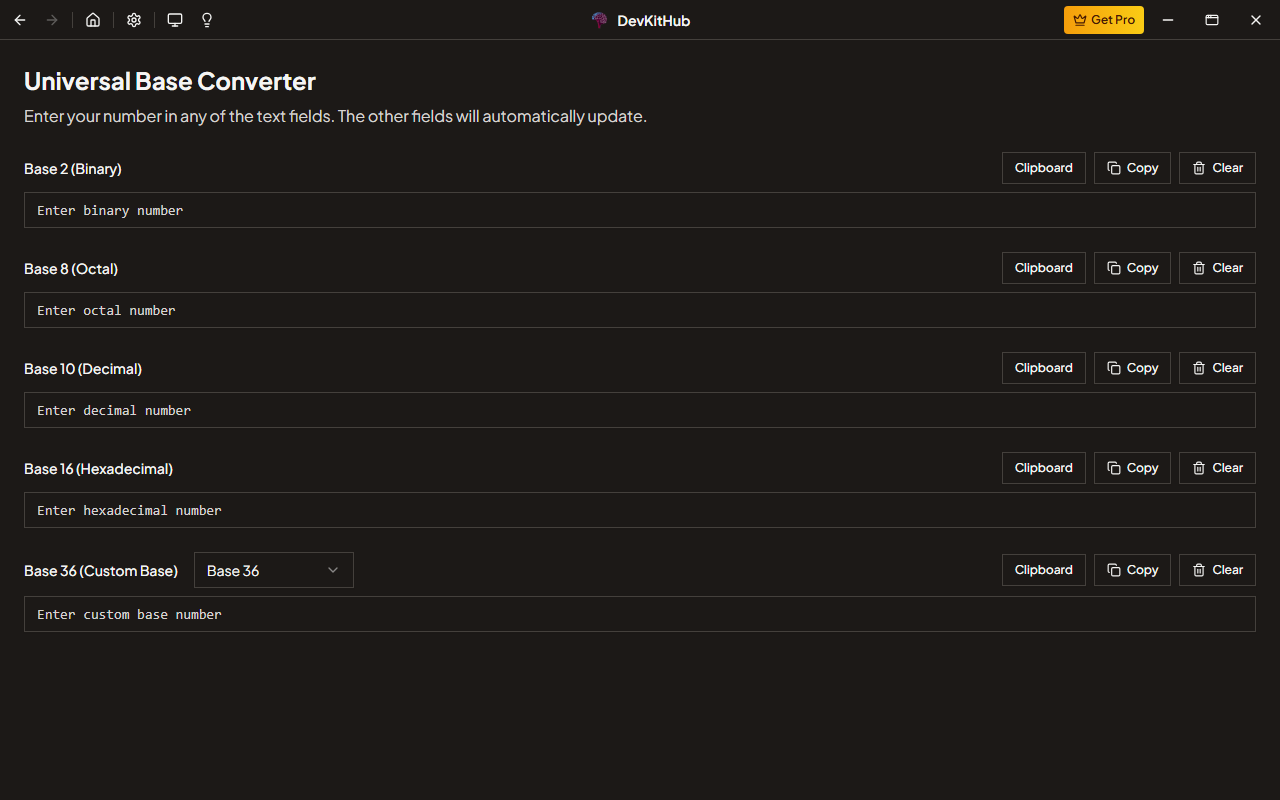Copy the Base 8 Octal value
The image size is (1280, 800).
tap(1132, 268)
